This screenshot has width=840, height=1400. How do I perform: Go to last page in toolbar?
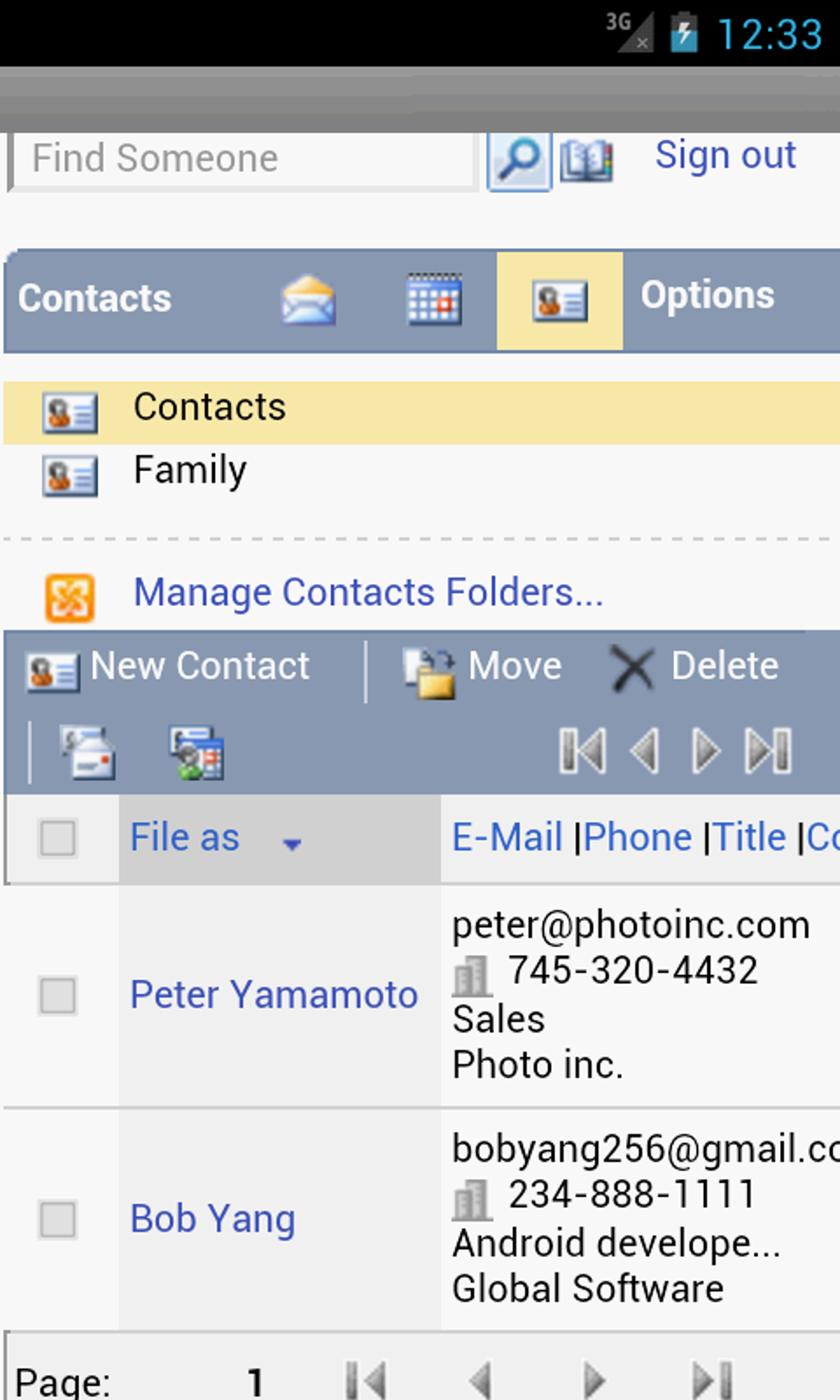[768, 750]
